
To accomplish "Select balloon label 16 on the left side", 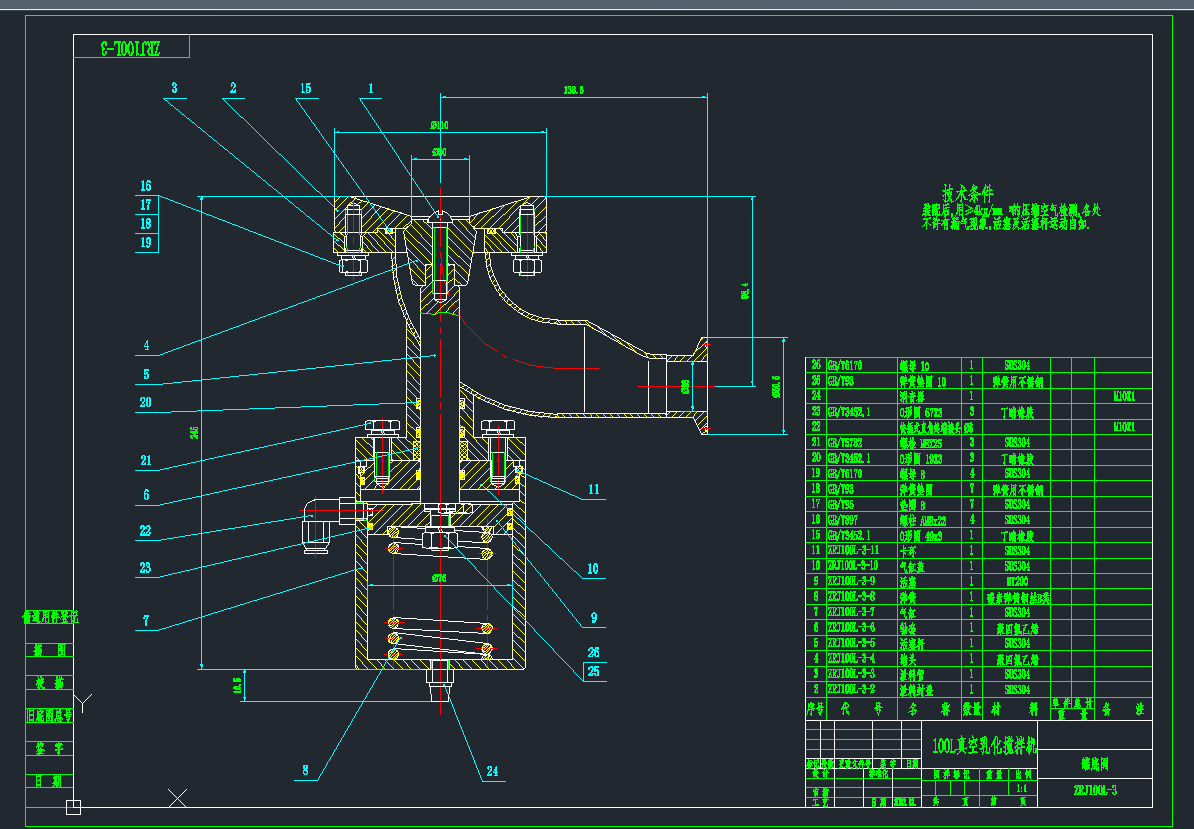I will tap(145, 186).
